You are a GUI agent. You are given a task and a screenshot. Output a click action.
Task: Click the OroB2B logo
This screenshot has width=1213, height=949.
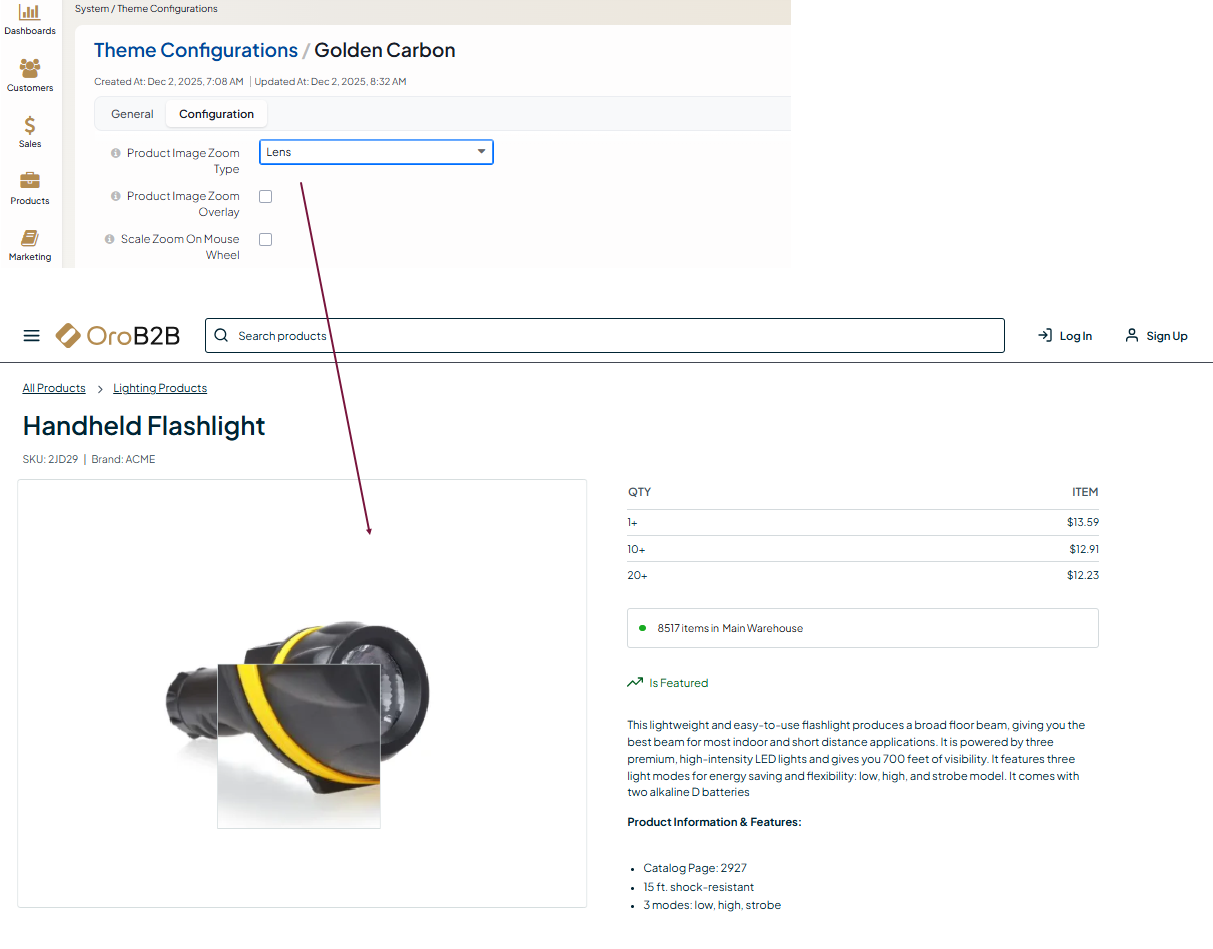(x=118, y=336)
